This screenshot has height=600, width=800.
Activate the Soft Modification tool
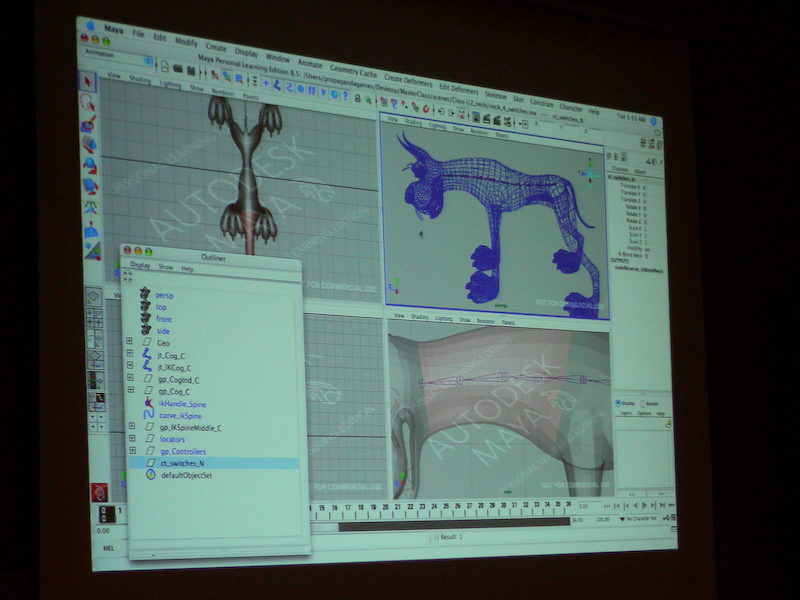point(92,230)
